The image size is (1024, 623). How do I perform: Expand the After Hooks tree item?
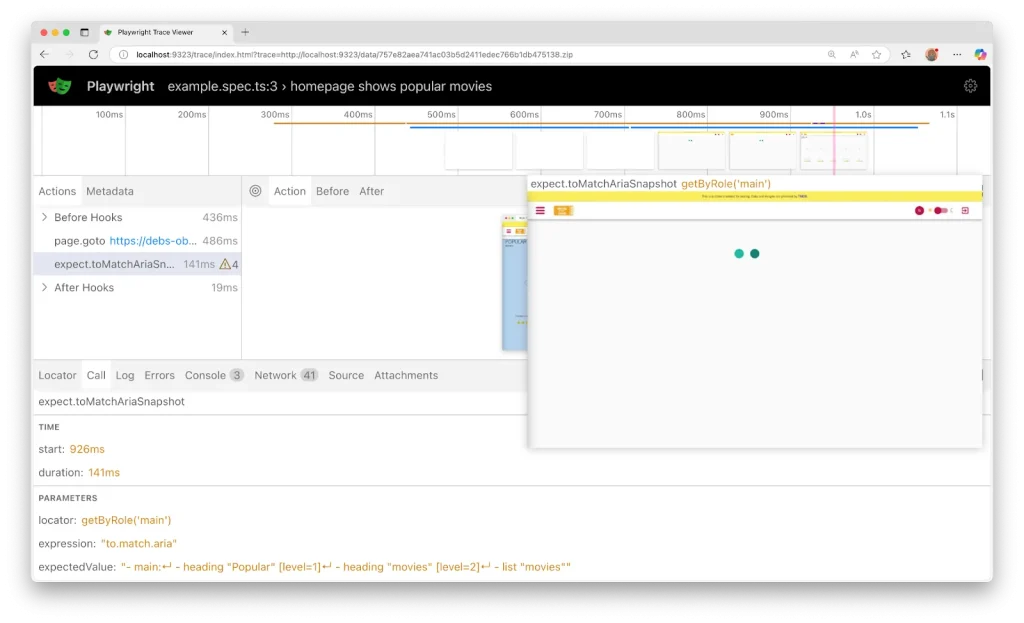(44, 287)
